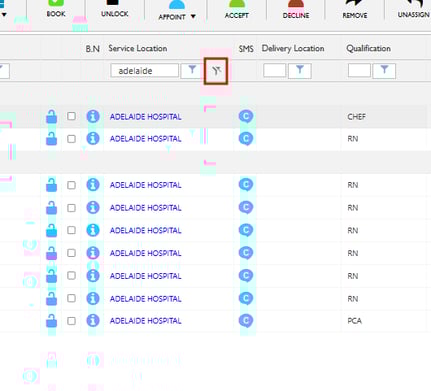431x391 pixels.
Task: Open info icon in RN row below CHEF
Action: (x=93, y=139)
